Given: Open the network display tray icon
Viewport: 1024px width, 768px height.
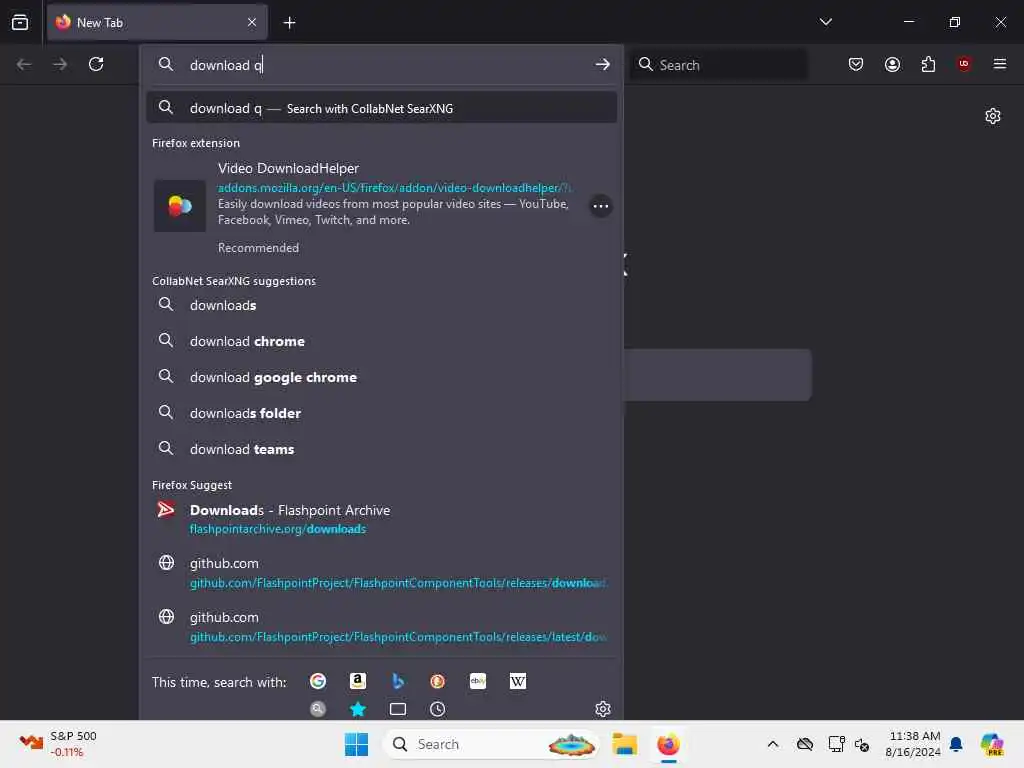Looking at the screenshot, I should coord(836,744).
